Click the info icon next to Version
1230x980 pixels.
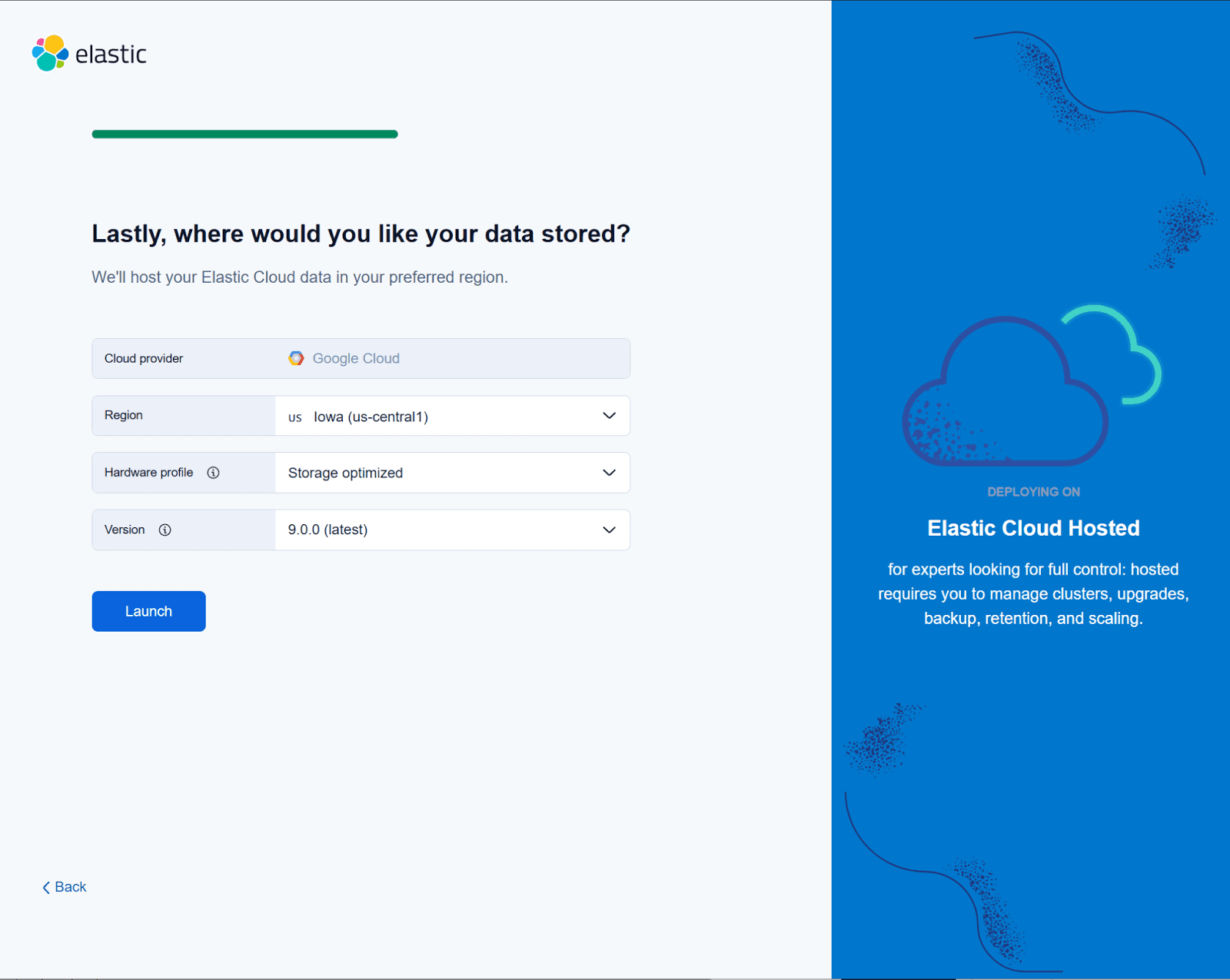click(165, 530)
